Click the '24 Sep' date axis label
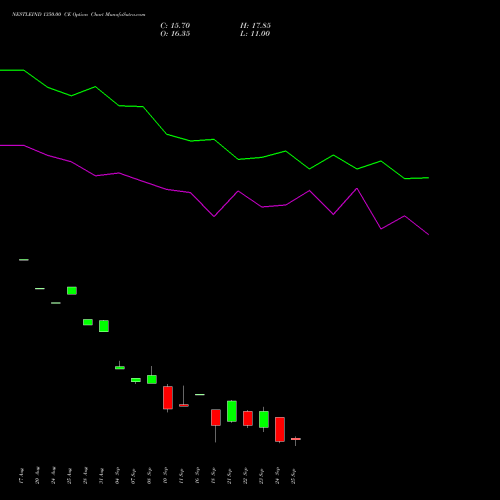The image size is (500, 500). click(x=278, y=476)
